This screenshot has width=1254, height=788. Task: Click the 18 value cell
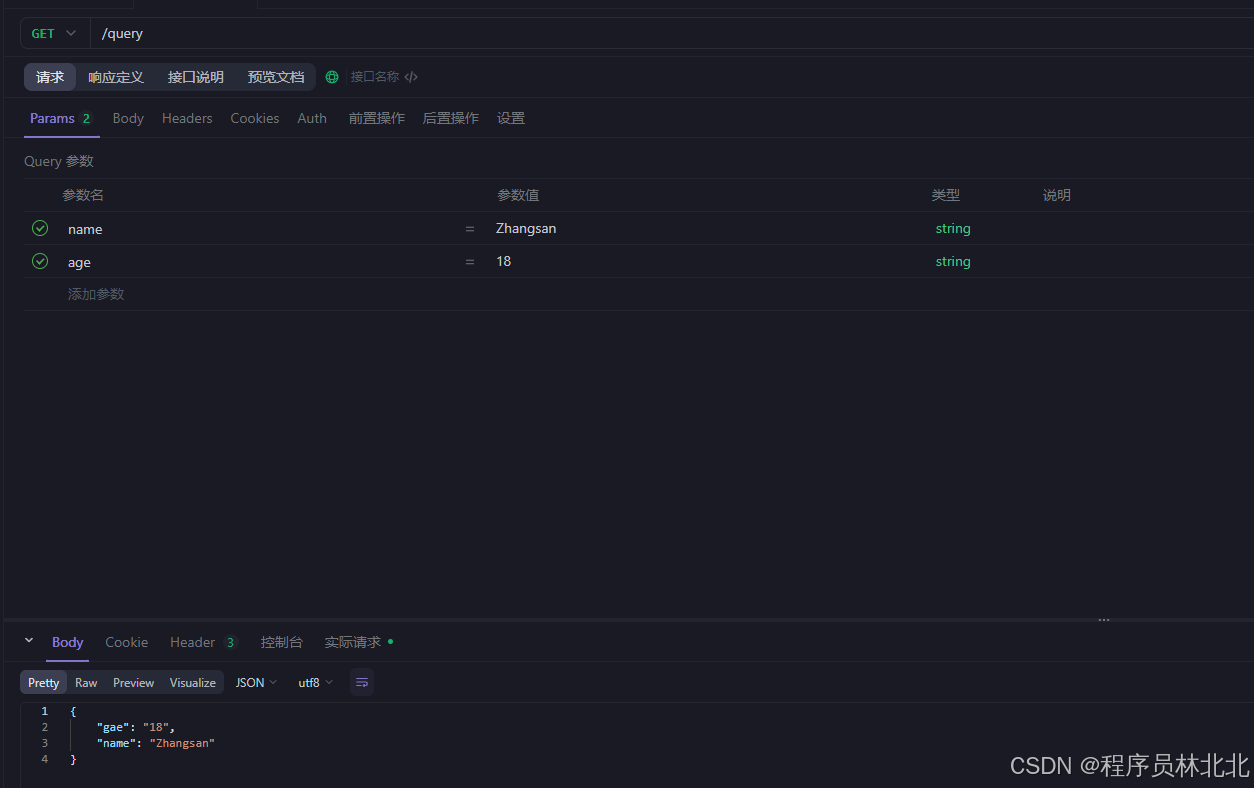tap(706, 262)
